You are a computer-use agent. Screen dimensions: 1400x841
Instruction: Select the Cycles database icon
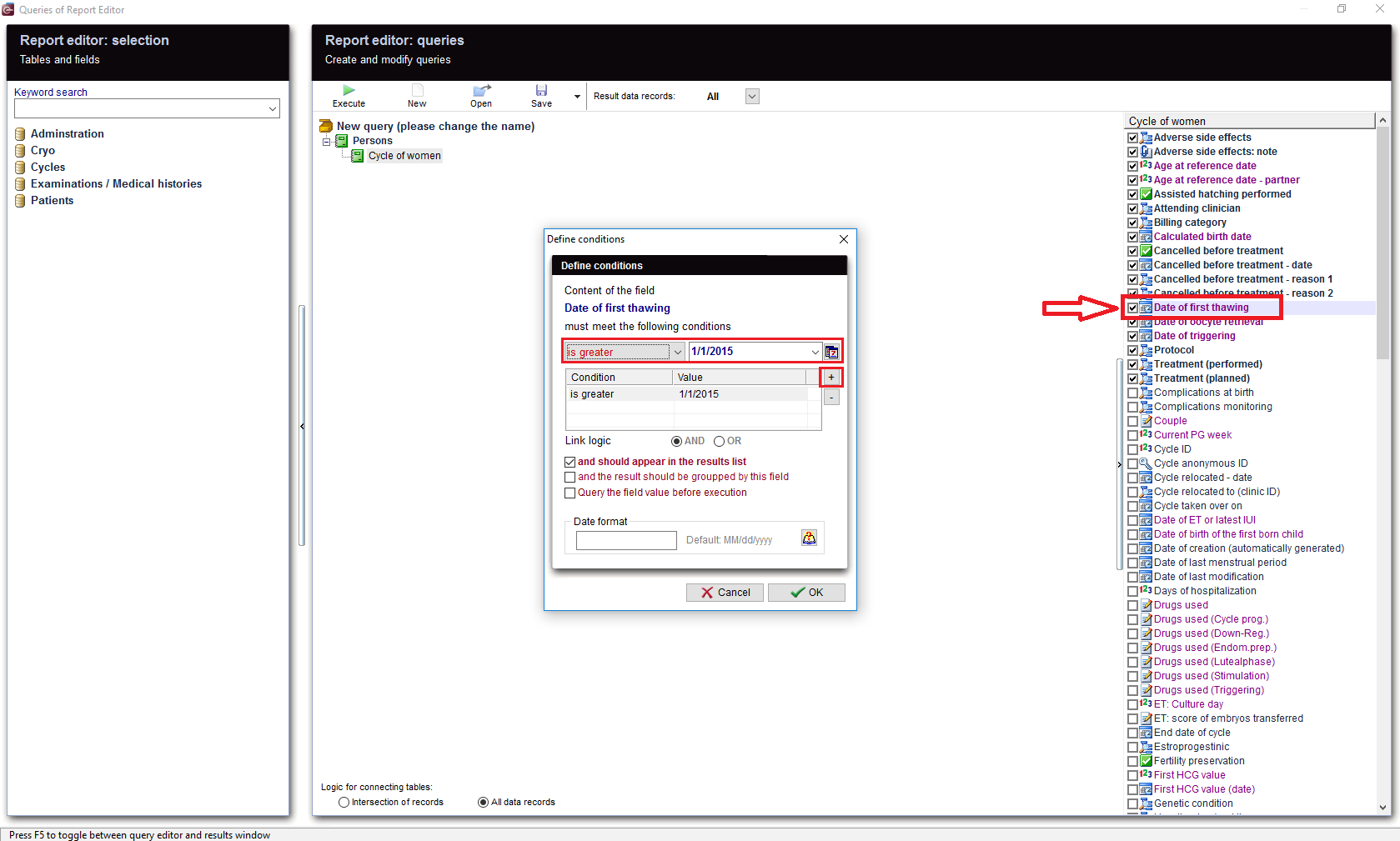pos(20,168)
